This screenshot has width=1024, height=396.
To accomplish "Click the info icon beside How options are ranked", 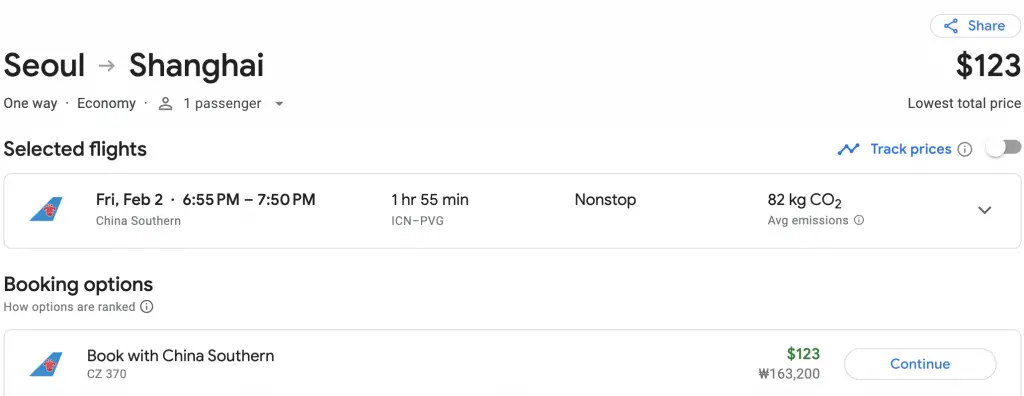I will click(147, 306).
